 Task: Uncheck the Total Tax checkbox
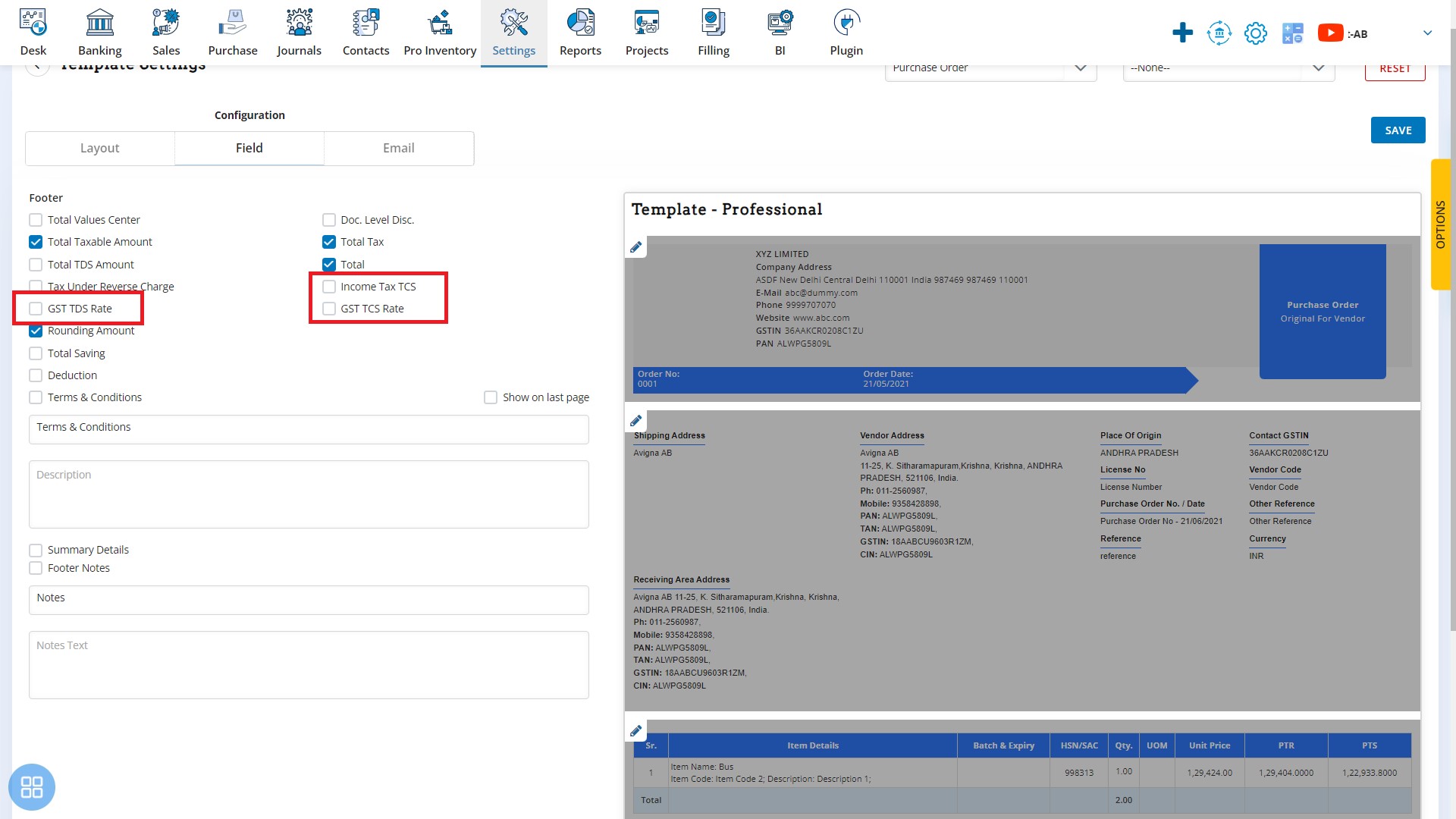click(x=329, y=242)
